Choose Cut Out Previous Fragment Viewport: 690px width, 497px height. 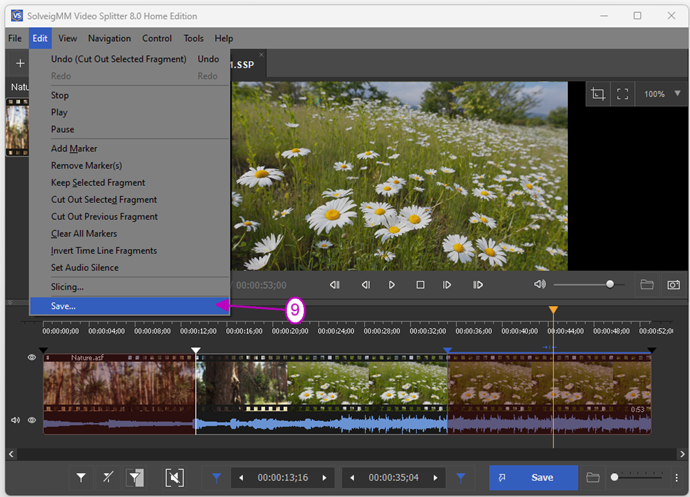coord(130,217)
